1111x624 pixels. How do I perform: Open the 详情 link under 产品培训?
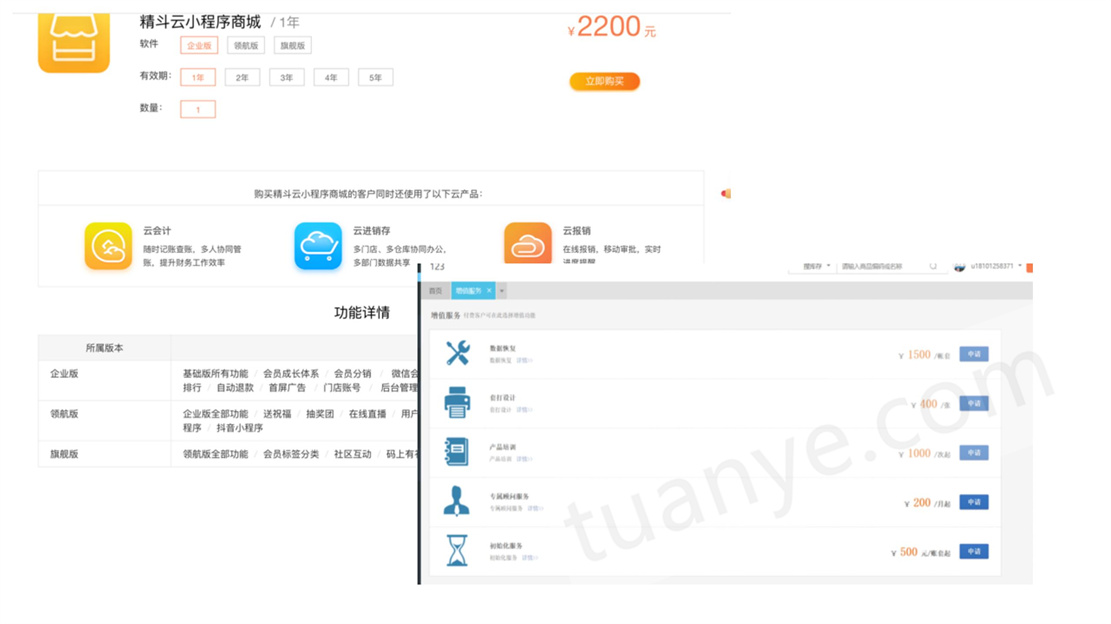(x=524, y=459)
